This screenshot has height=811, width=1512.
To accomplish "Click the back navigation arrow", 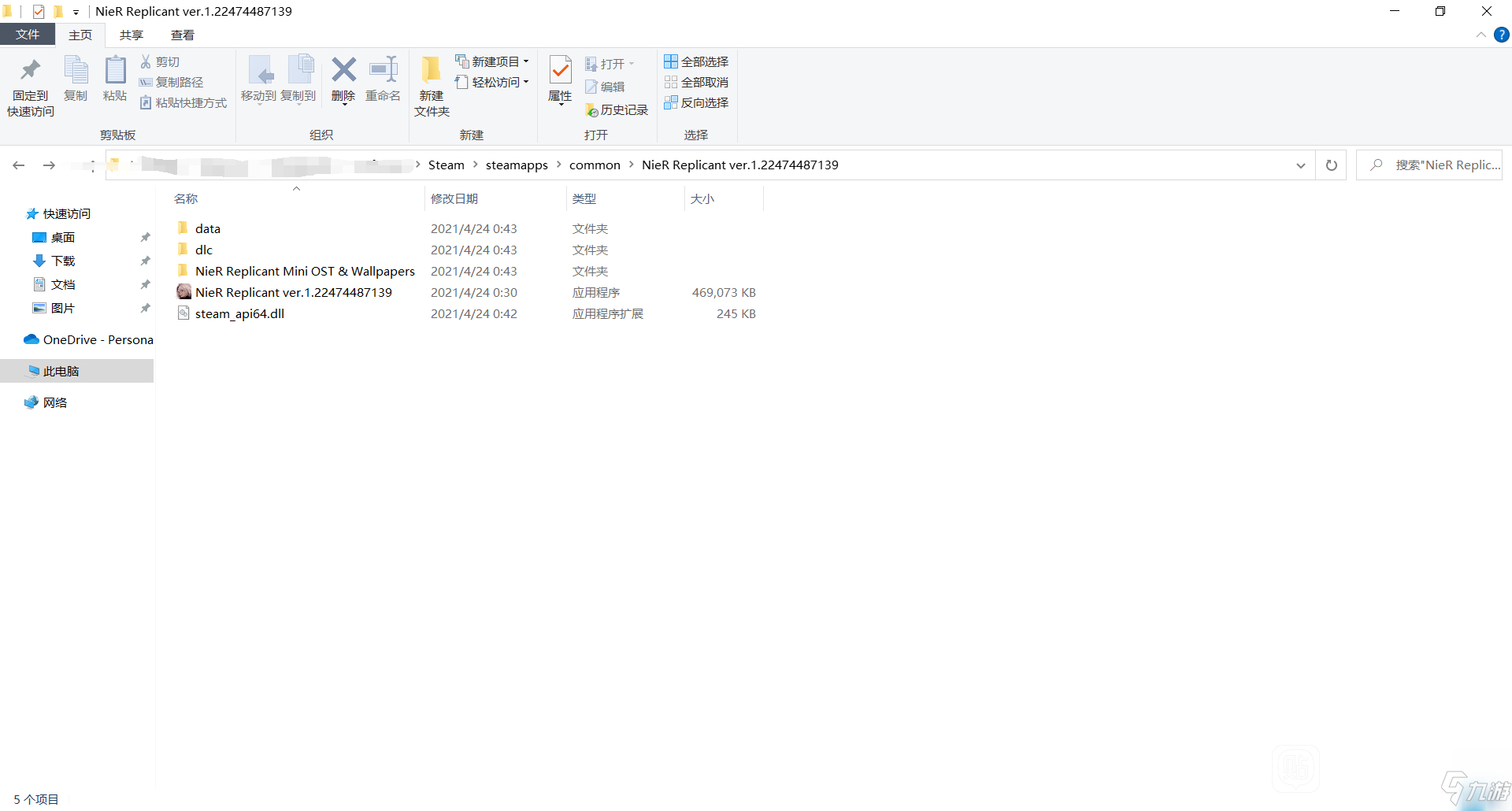I will tap(19, 165).
